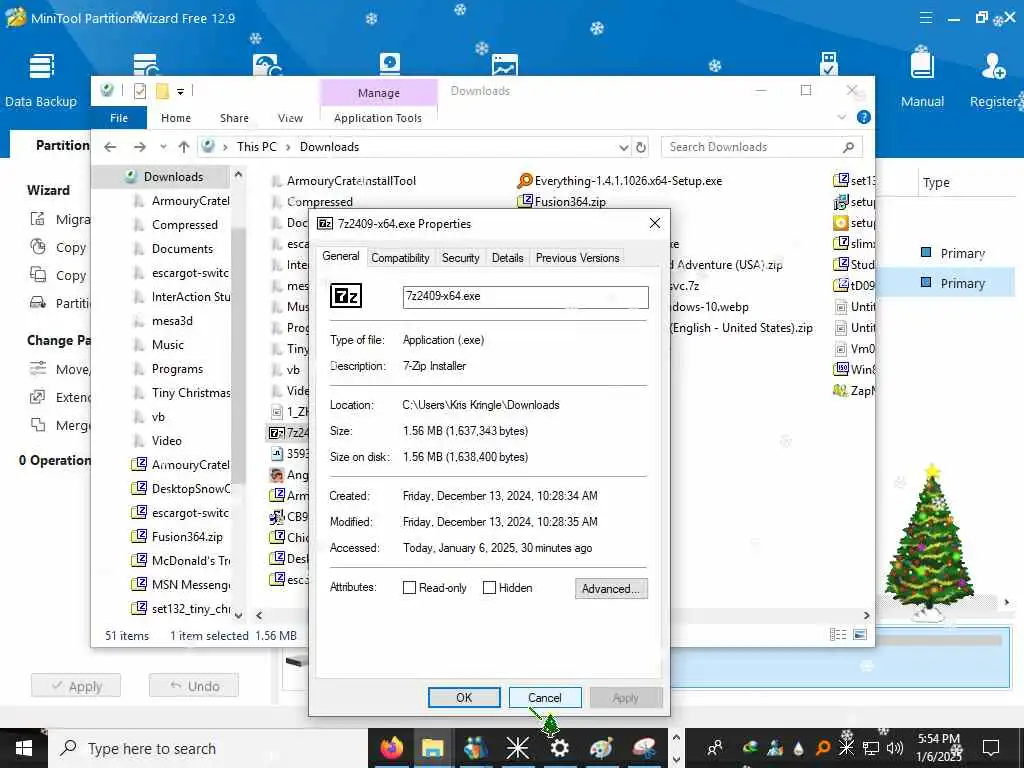Click the Everything search tray icon
This screenshot has height=768, width=1024.
tap(824, 748)
